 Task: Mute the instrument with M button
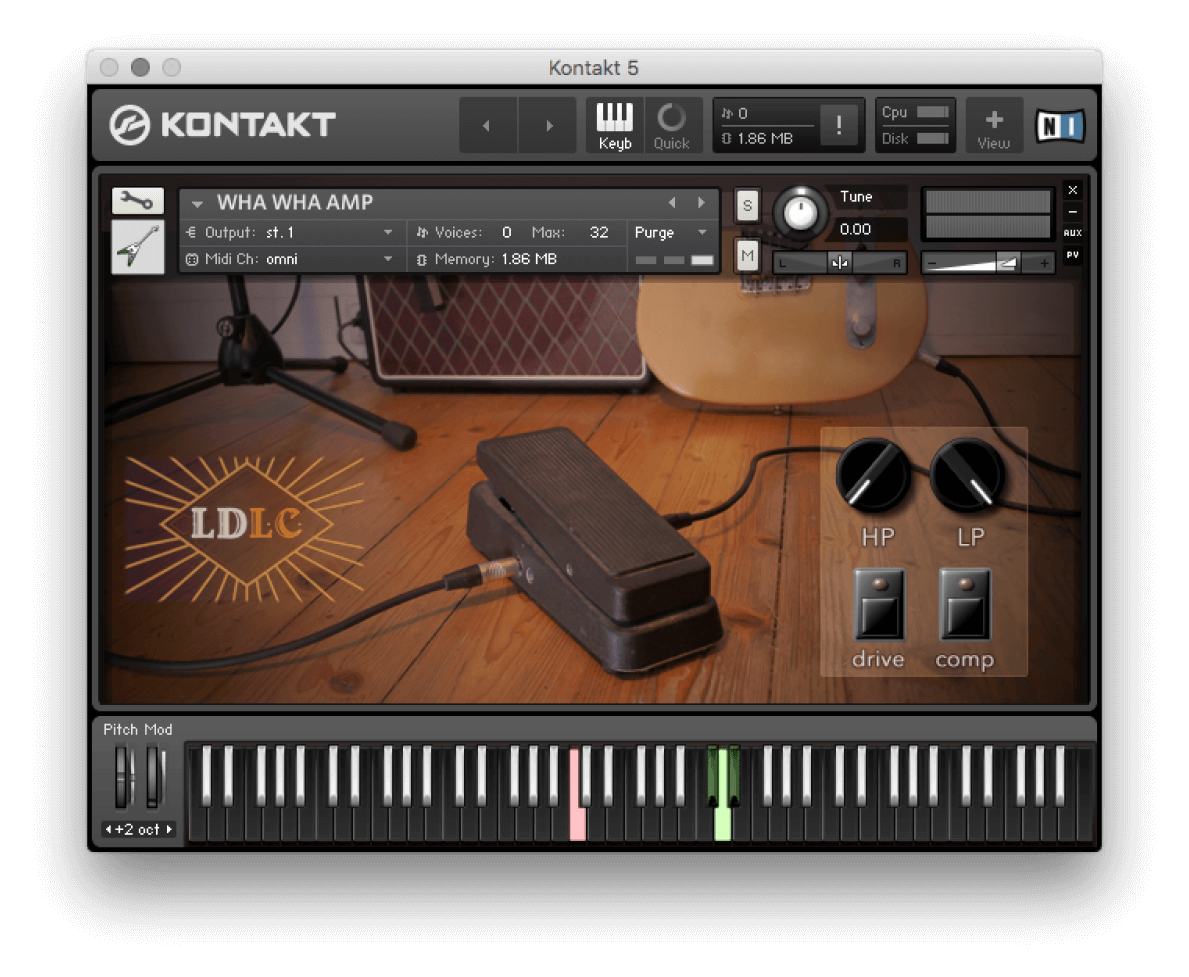[748, 256]
